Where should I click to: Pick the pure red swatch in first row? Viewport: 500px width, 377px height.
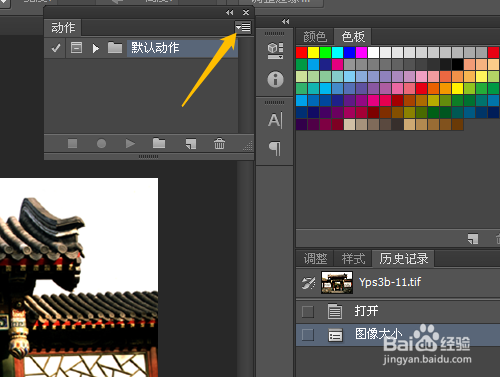(301, 52)
